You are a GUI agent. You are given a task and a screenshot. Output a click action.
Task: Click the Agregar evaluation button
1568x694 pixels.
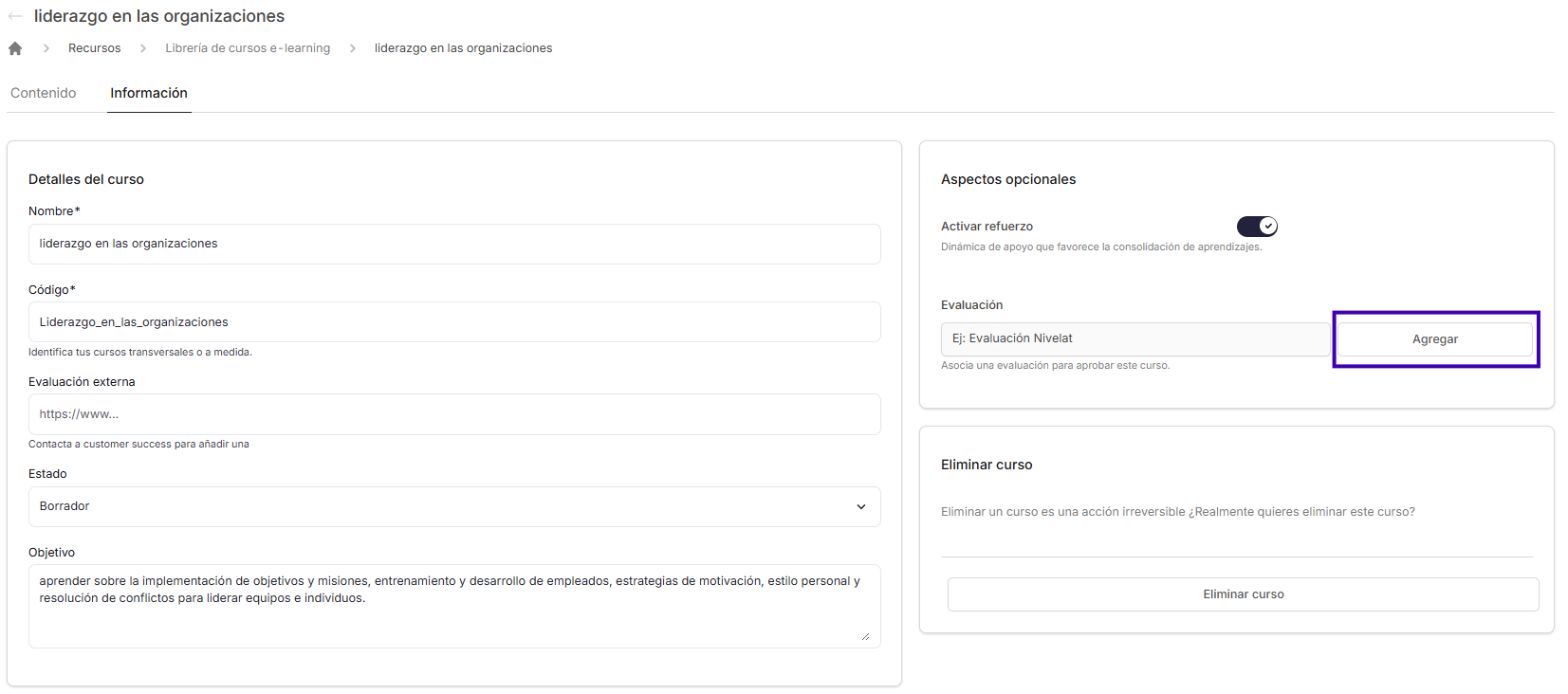tap(1435, 339)
